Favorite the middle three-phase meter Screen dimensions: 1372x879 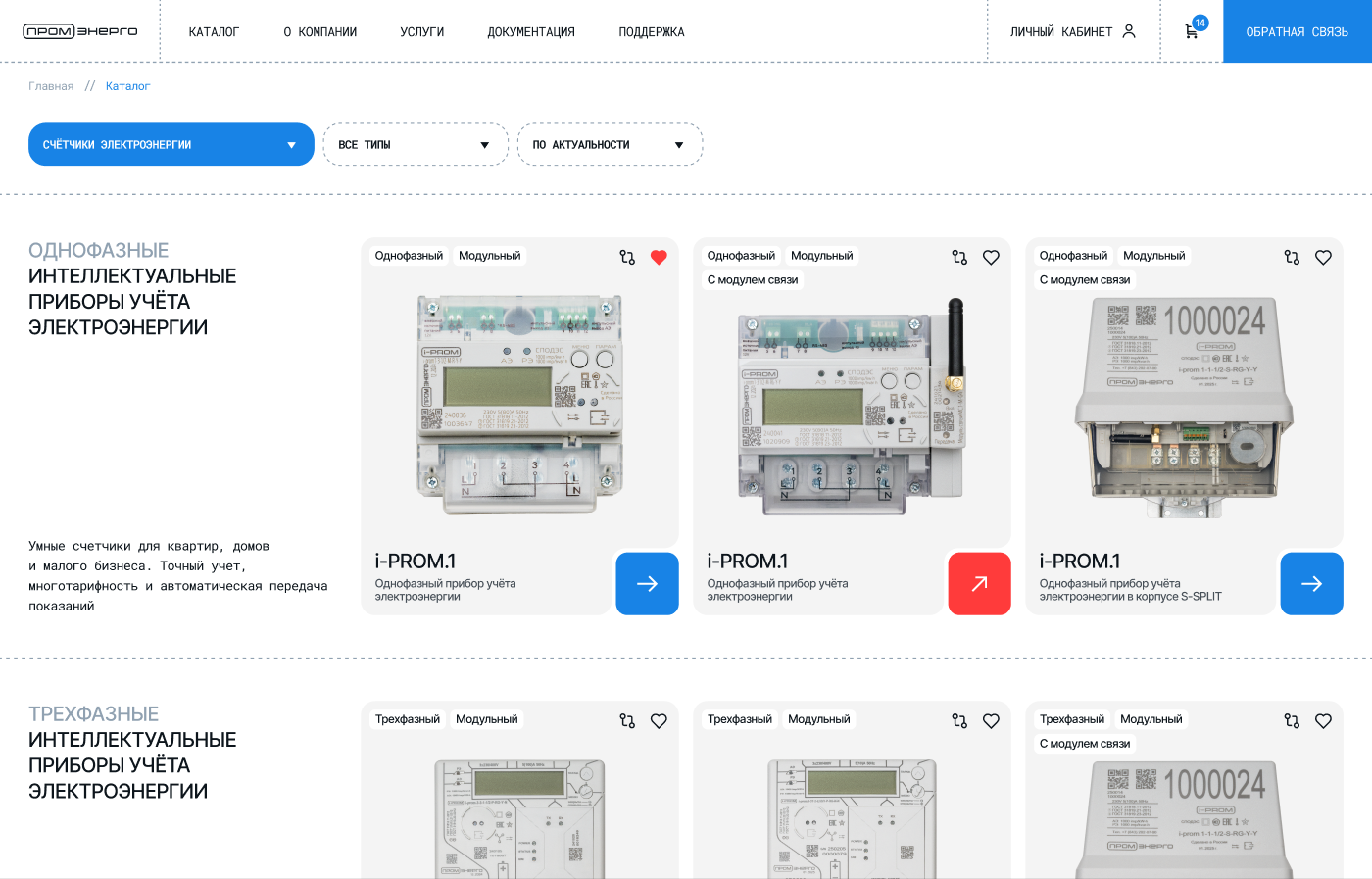coord(991,720)
